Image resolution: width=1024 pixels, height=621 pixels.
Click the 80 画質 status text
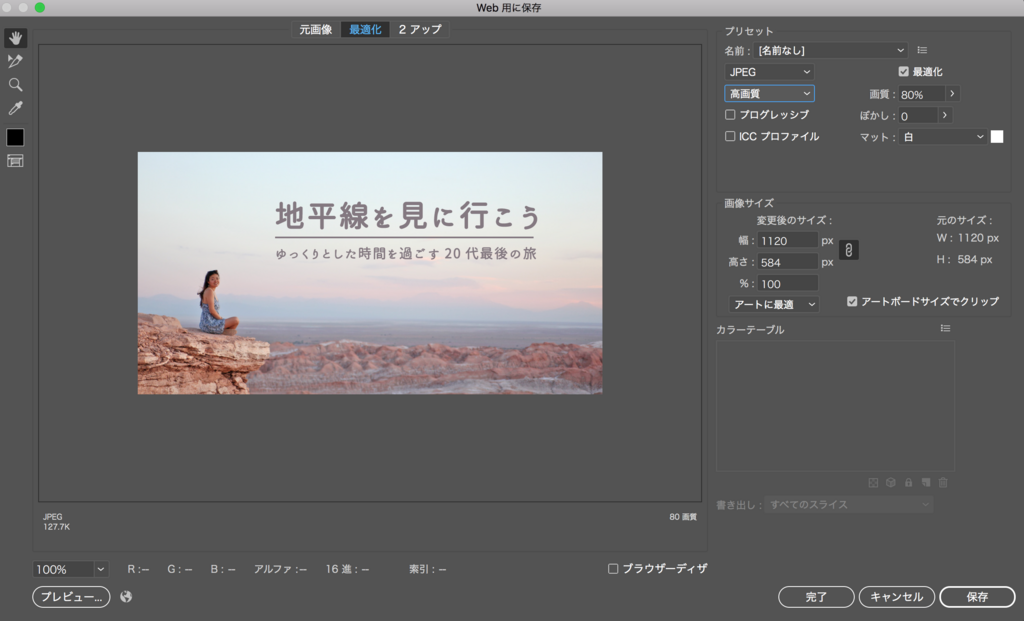click(682, 517)
